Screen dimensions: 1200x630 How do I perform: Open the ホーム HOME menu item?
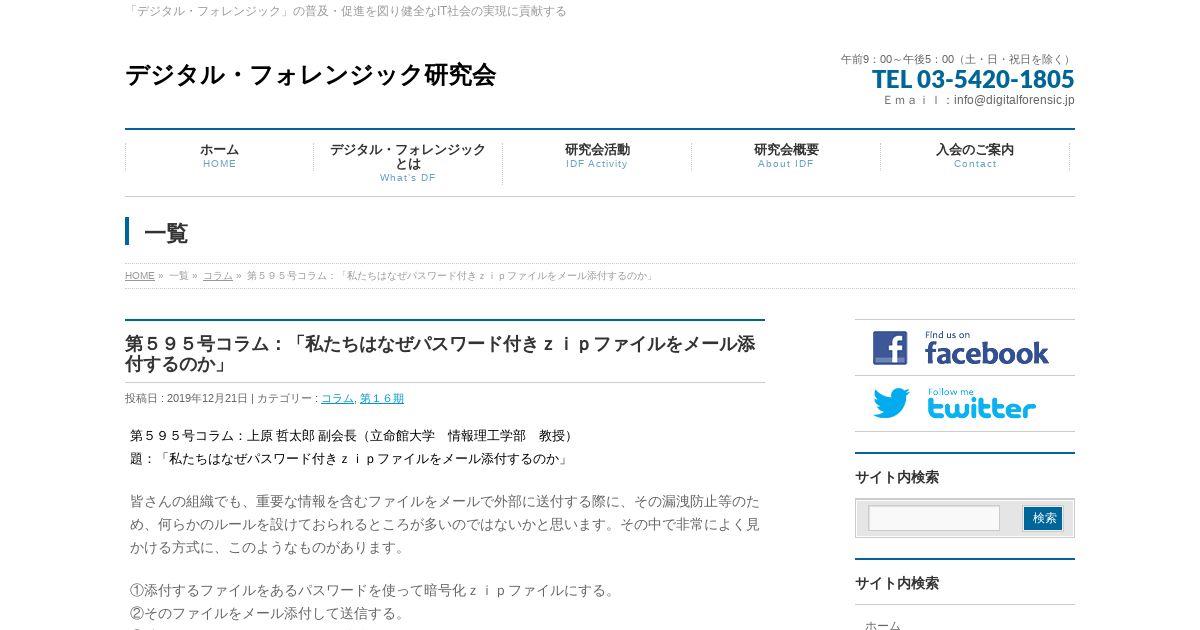point(219,156)
